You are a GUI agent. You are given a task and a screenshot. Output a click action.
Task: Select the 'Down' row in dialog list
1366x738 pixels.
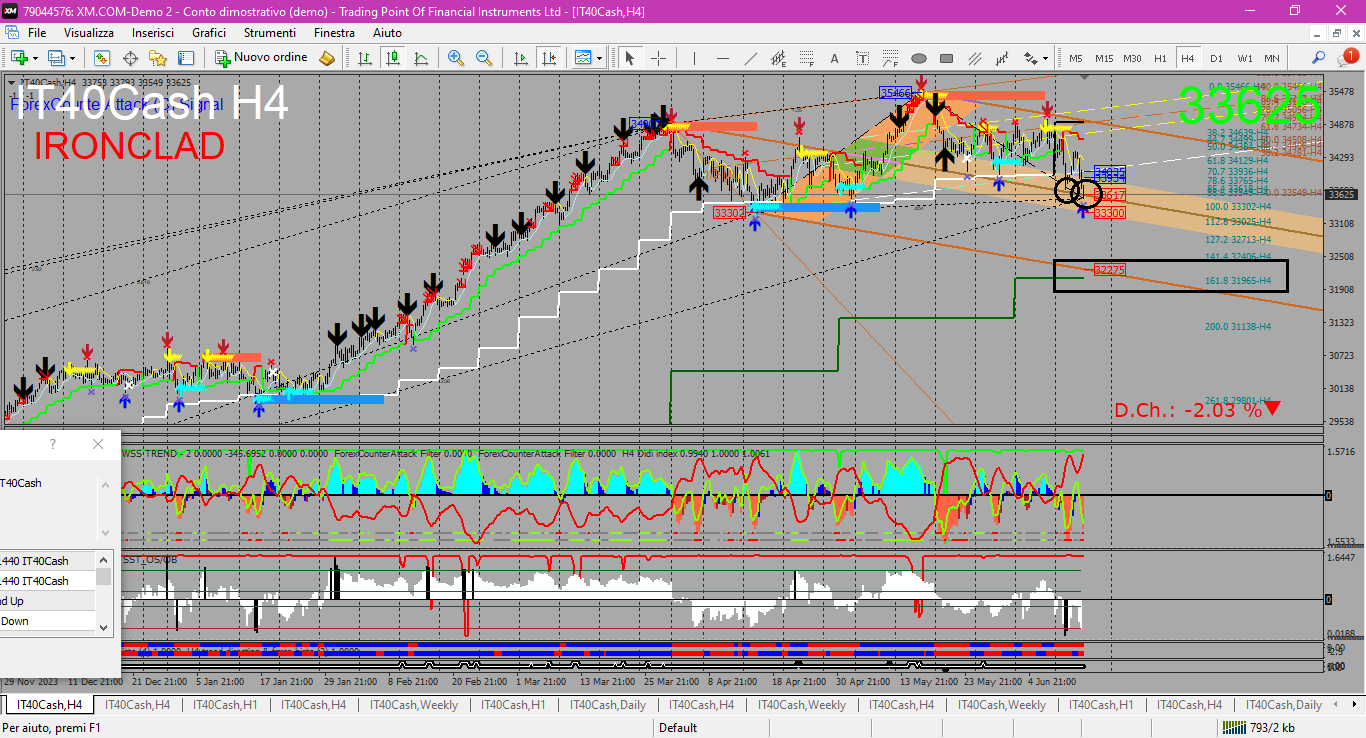pos(47,621)
